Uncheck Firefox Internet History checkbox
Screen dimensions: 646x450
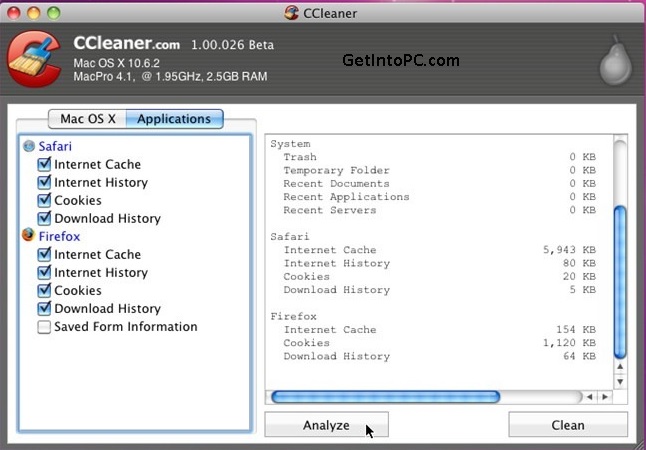[44, 272]
